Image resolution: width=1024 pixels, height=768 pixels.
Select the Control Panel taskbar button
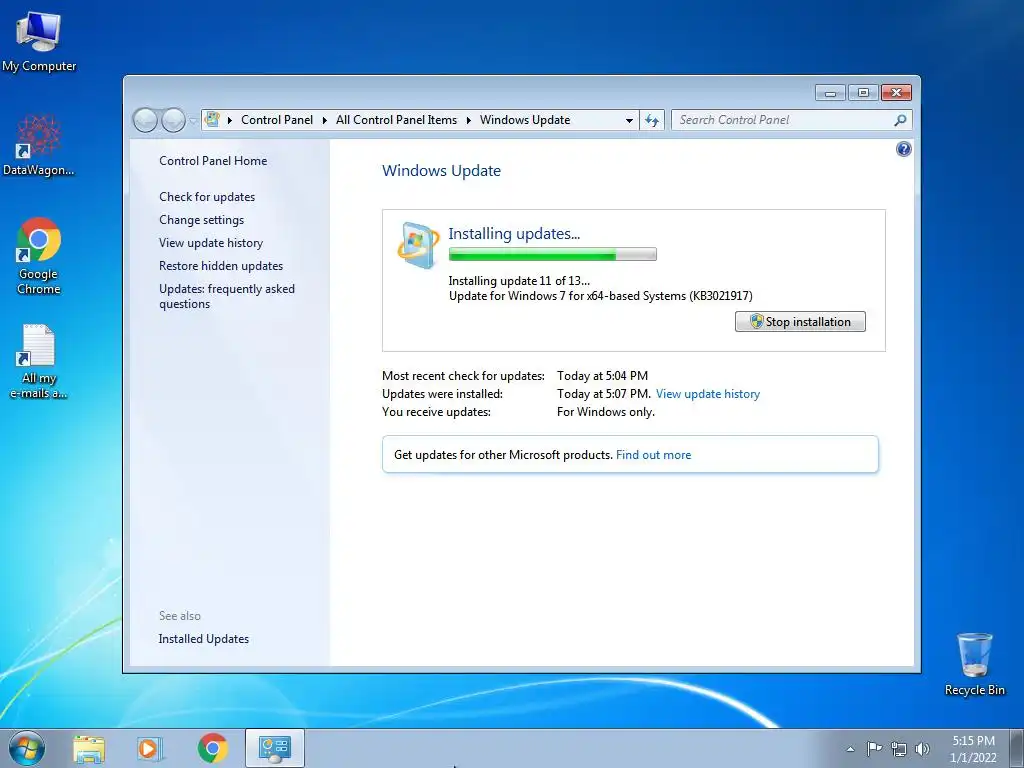point(274,748)
